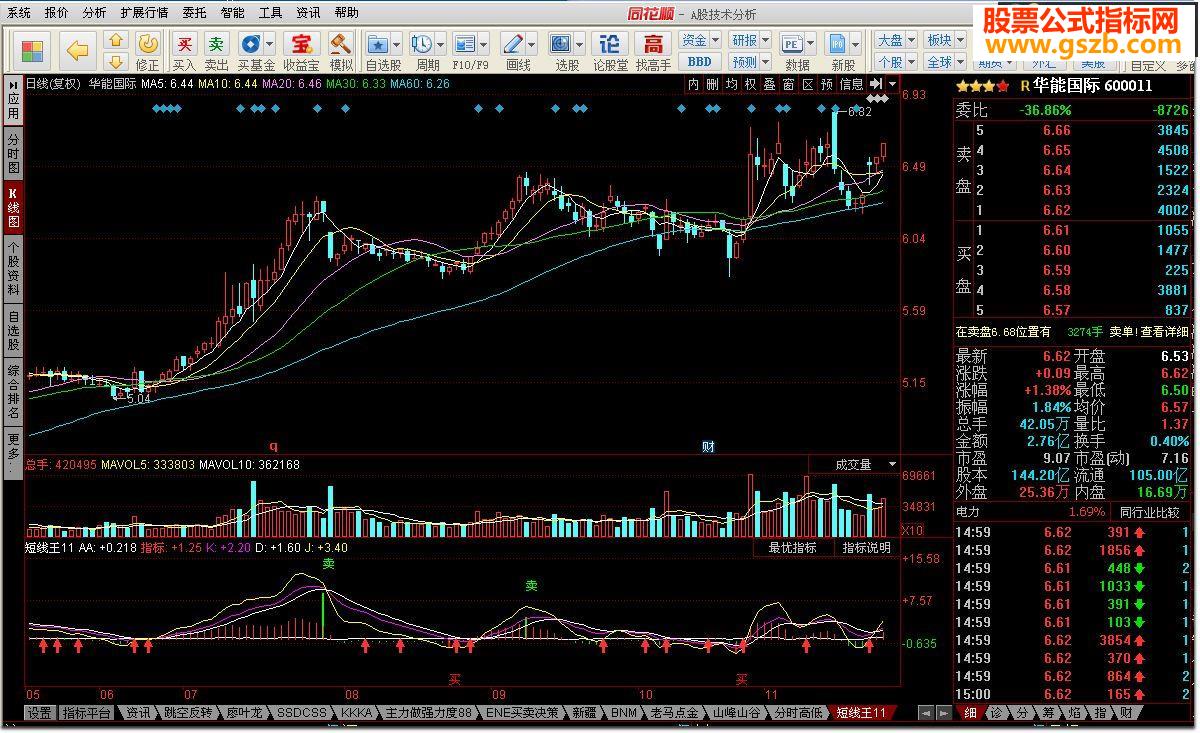Toggle the 叠 overlay option
Viewport: 1200px width, 733px height.
[769, 84]
